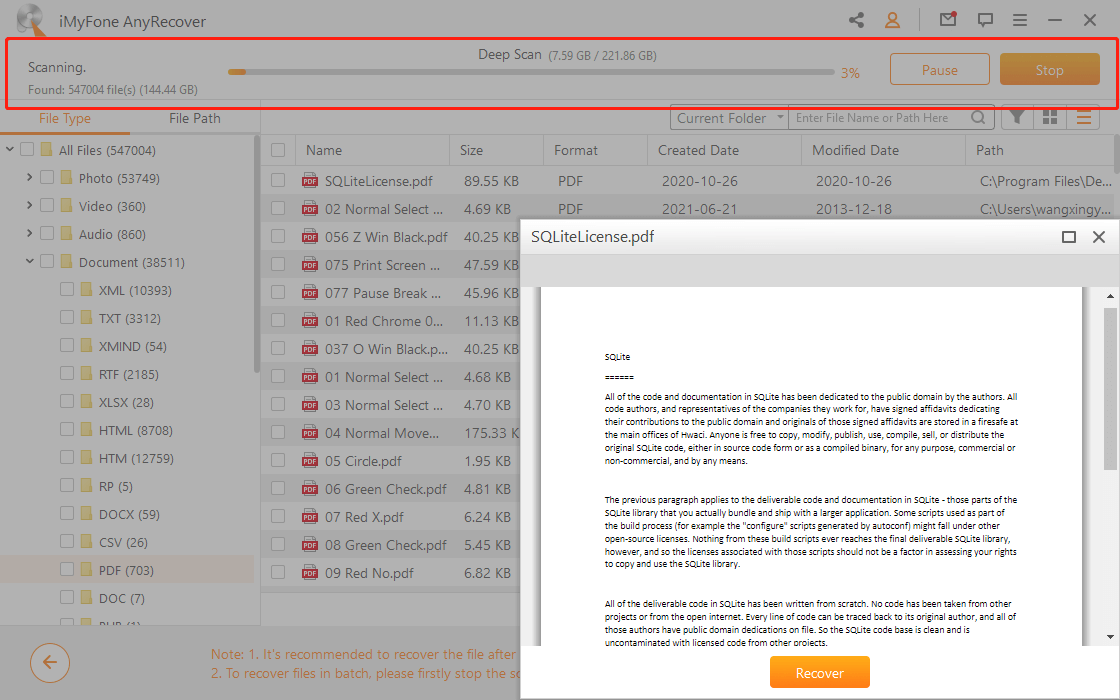Collapse the Document tree node
The width and height of the screenshot is (1120, 700).
29,261
